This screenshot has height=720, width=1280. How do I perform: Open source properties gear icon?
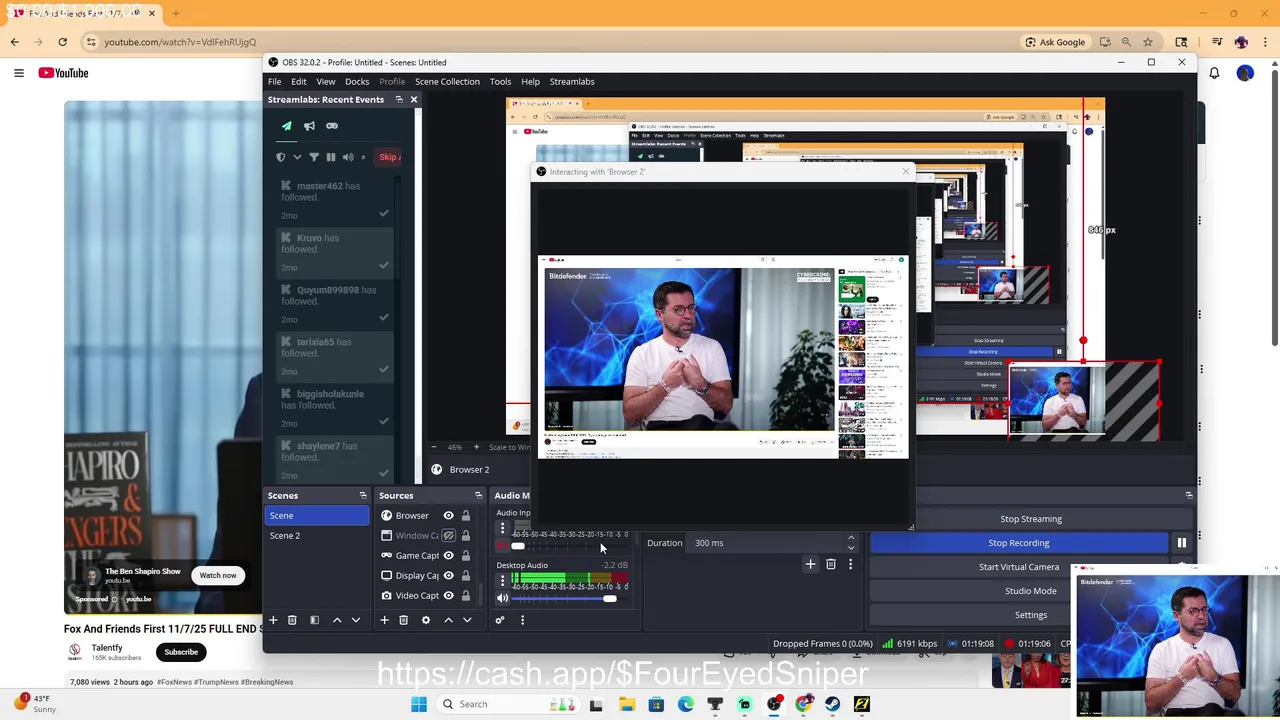425,620
